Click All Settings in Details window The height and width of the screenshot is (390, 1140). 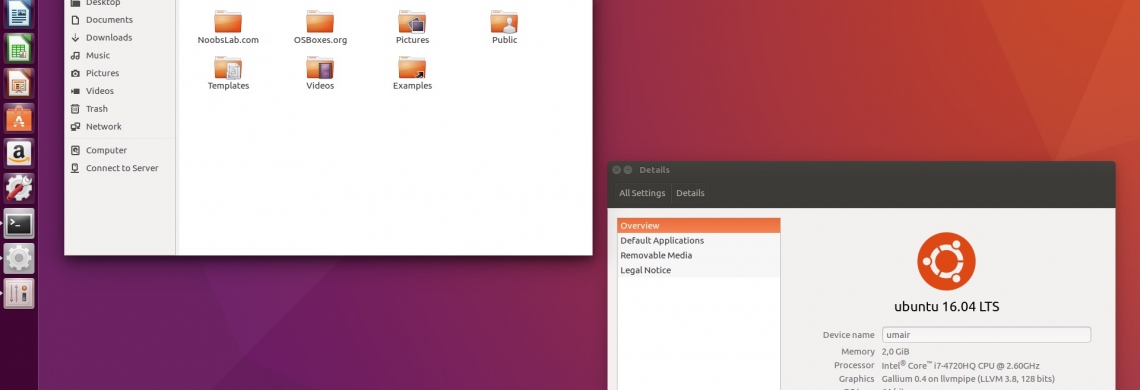pyautogui.click(x=642, y=194)
